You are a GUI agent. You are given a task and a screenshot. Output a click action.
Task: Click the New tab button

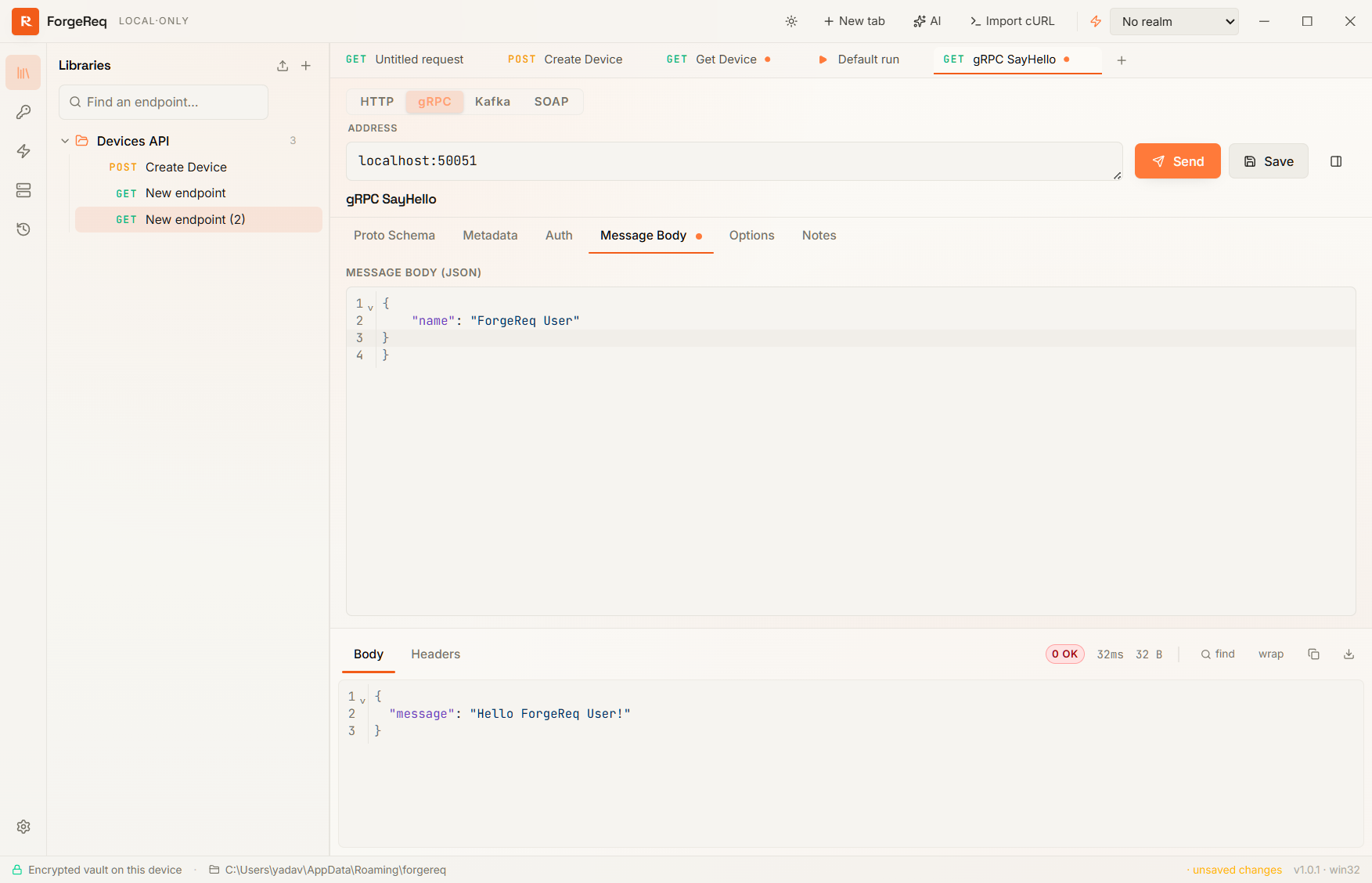(854, 21)
